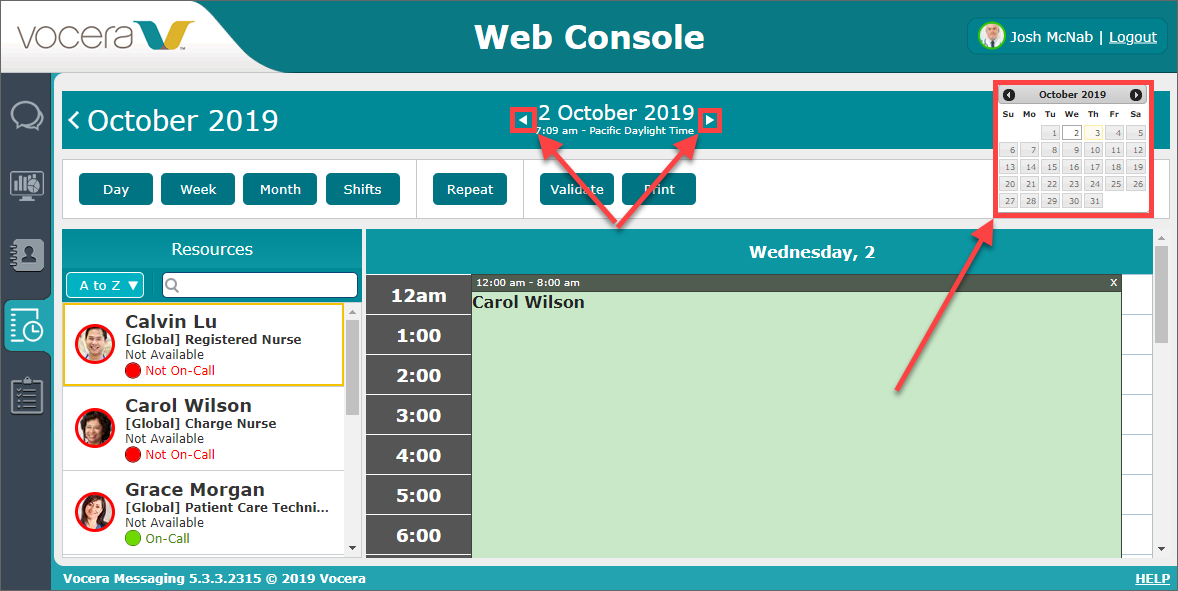
Task: Open Shifts view
Action: pyautogui.click(x=362, y=189)
